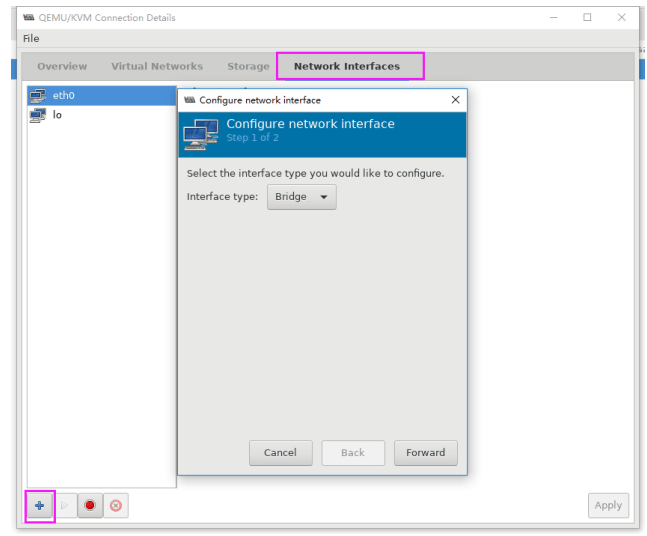Open the File menu

[31, 38]
